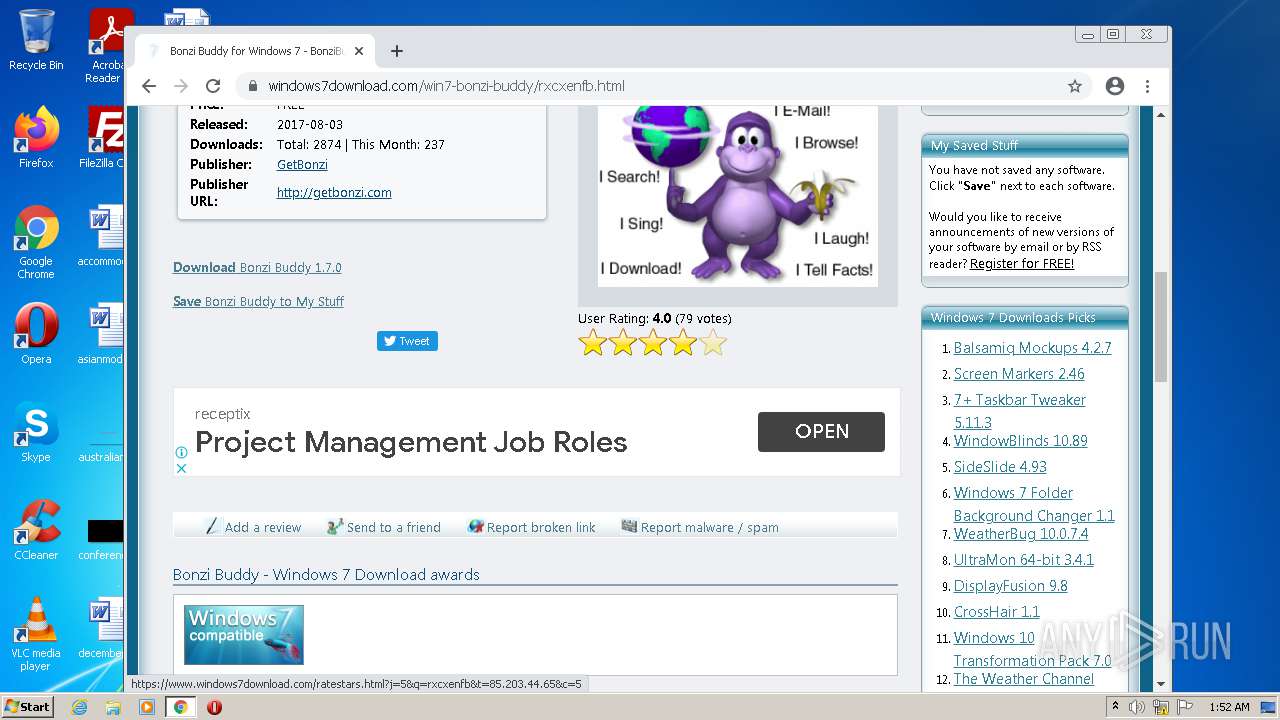Image resolution: width=1280 pixels, height=720 pixels.
Task: Open the Recycle Bin desktop icon
Action: pos(36,40)
